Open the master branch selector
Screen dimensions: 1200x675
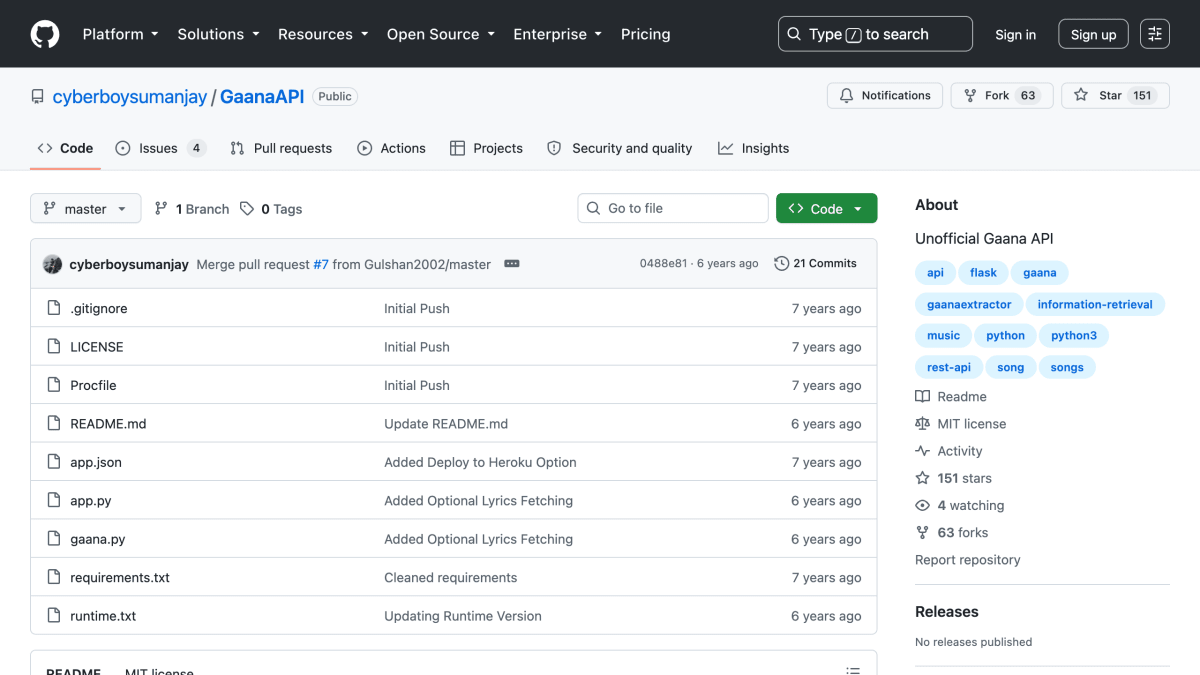pyautogui.click(x=86, y=209)
